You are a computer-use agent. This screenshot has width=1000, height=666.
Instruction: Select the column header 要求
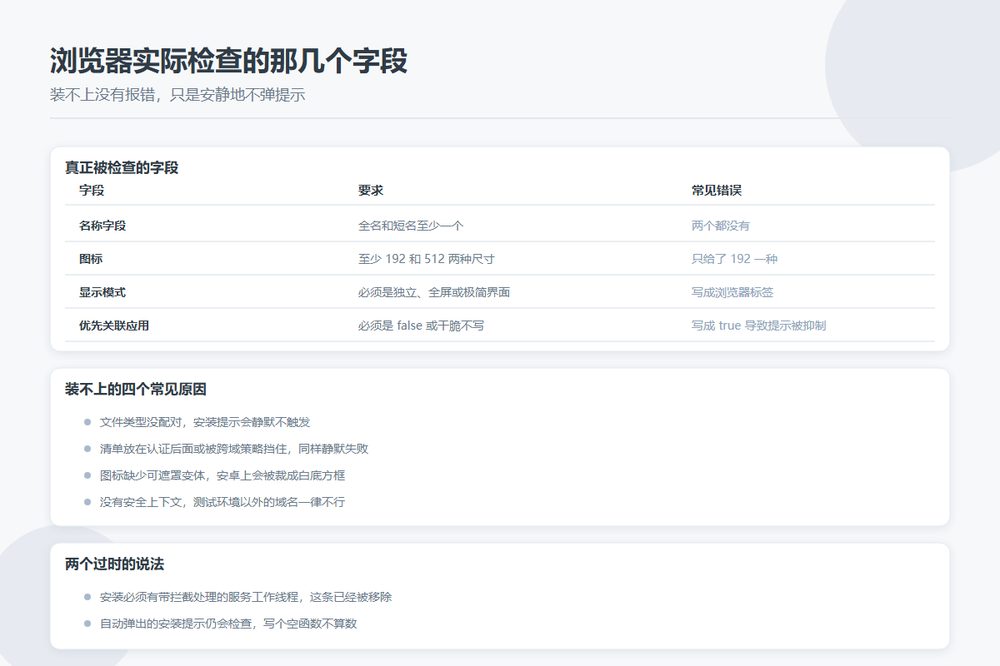click(371, 190)
